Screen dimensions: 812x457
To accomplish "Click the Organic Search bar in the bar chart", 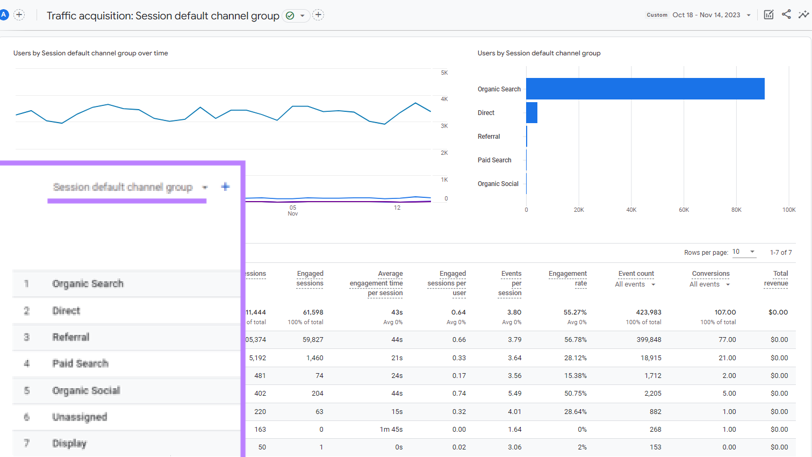I will [645, 89].
